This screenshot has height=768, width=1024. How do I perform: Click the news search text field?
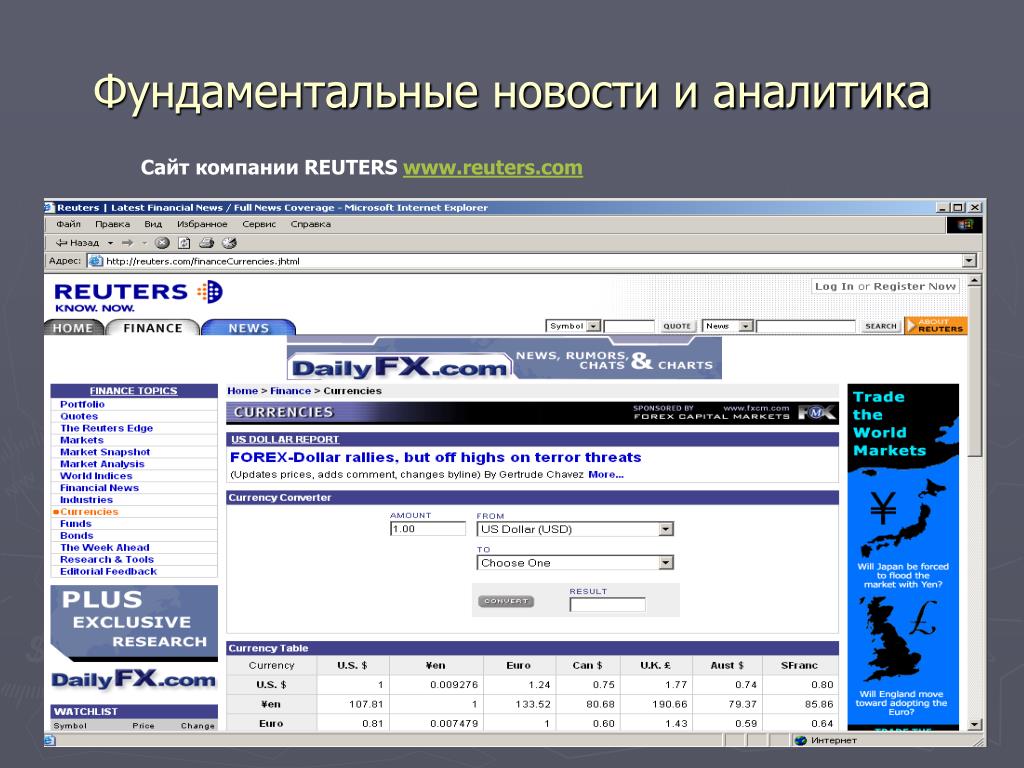pyautogui.click(x=805, y=326)
